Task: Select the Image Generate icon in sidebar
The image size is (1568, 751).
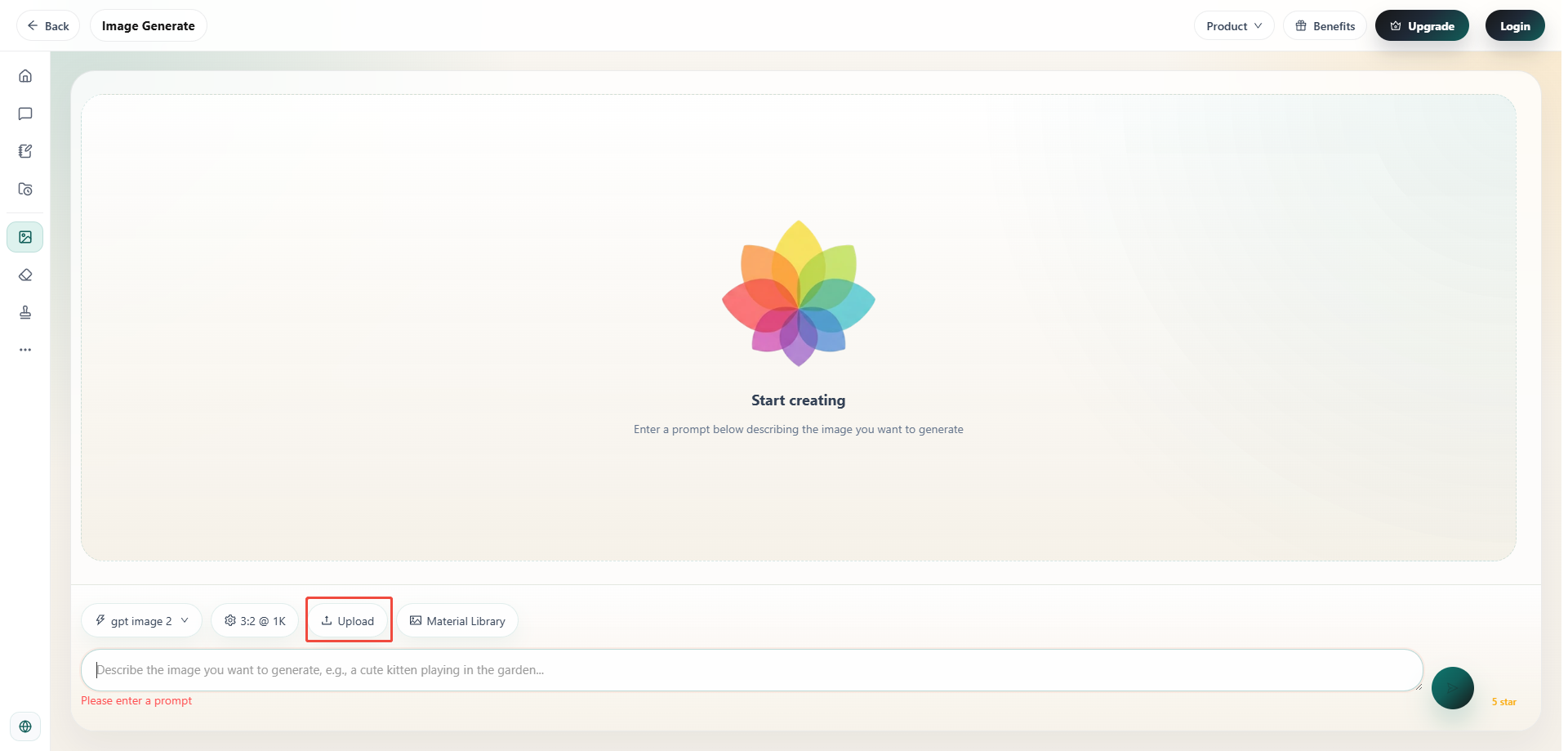Action: point(25,237)
